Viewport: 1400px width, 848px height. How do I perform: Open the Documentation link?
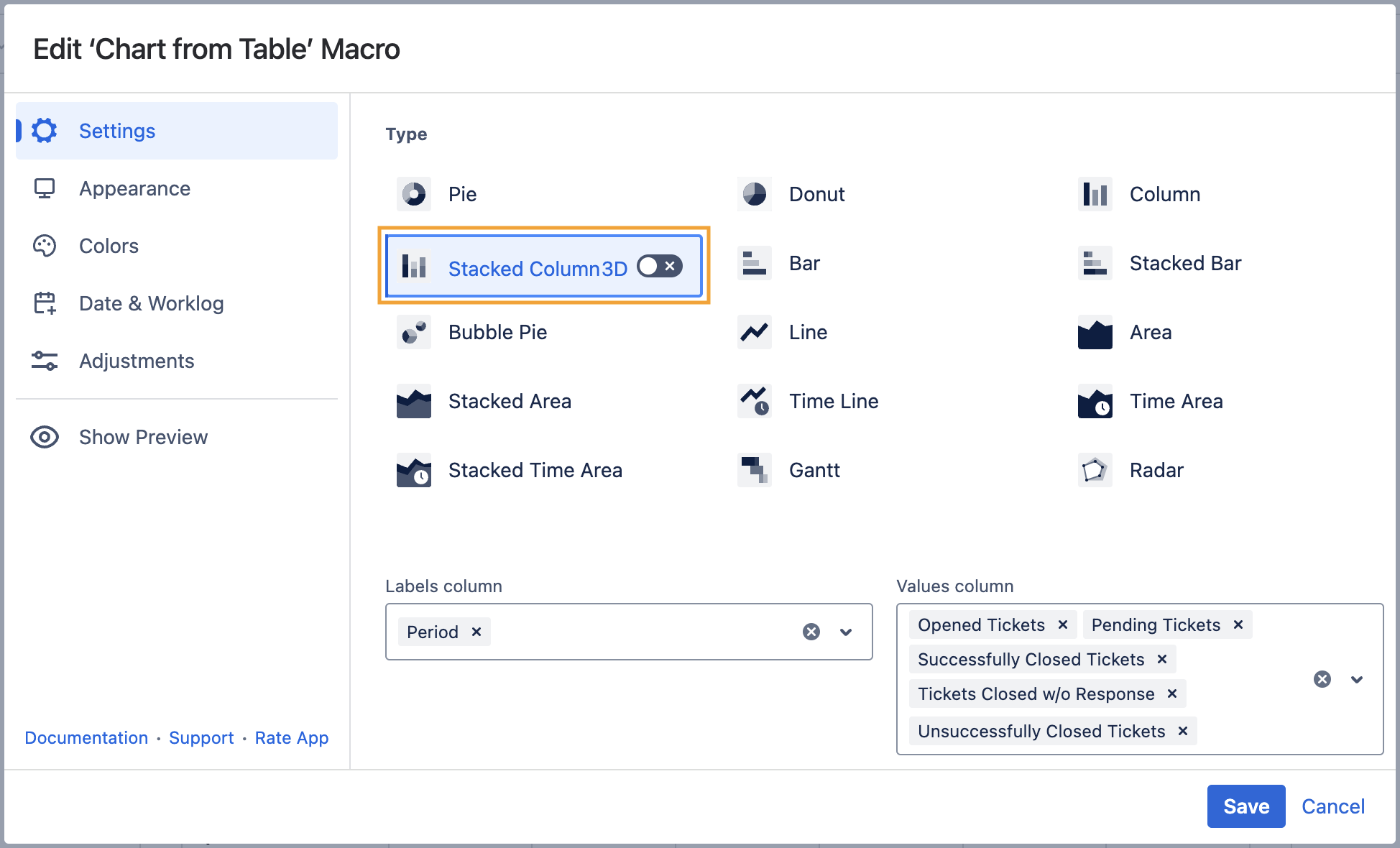[x=86, y=738]
